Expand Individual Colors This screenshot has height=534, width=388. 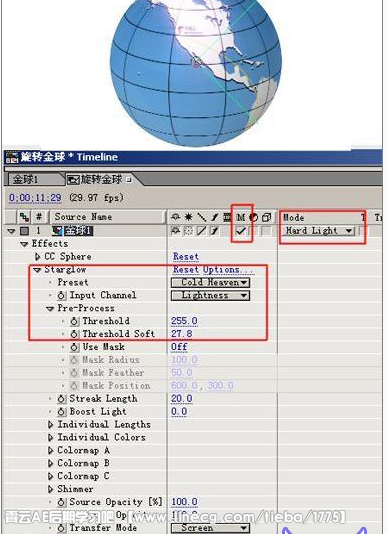[50, 438]
